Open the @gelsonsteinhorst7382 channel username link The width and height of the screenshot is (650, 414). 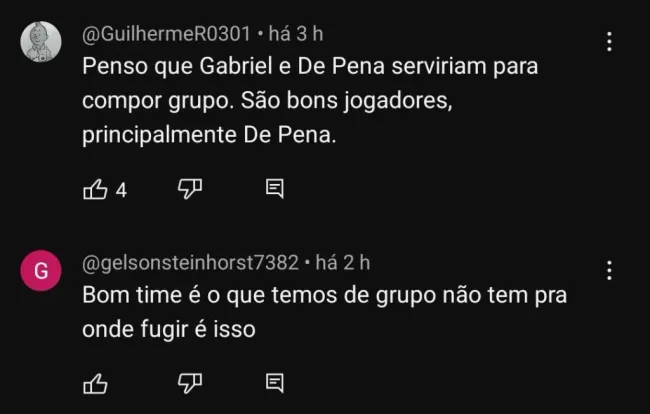click(190, 263)
